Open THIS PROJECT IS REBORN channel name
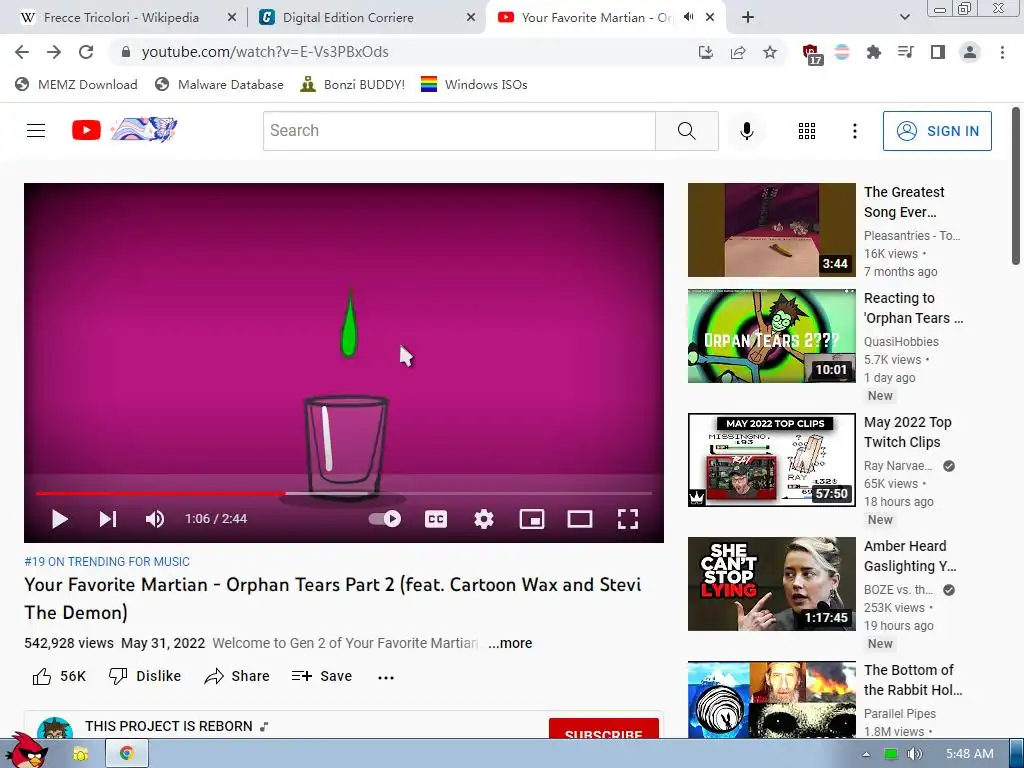The height and width of the screenshot is (768, 1024). pos(168,726)
